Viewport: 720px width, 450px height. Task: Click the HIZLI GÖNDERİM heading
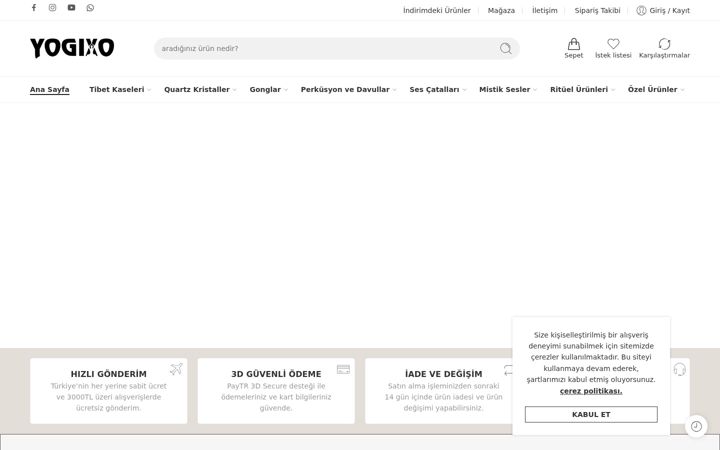pyautogui.click(x=109, y=374)
